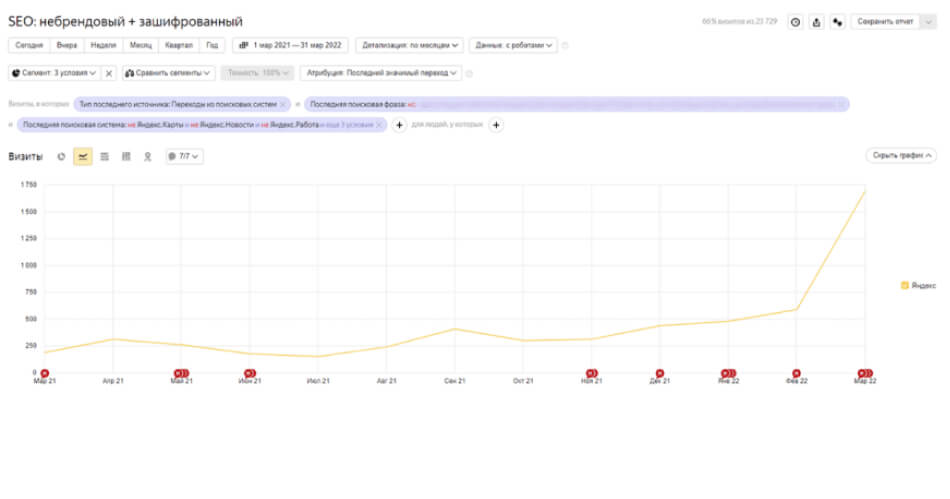Viewport: 950px width, 499px height.
Task: Expand arrow next to Сохранить отчет
Action: 928,22
